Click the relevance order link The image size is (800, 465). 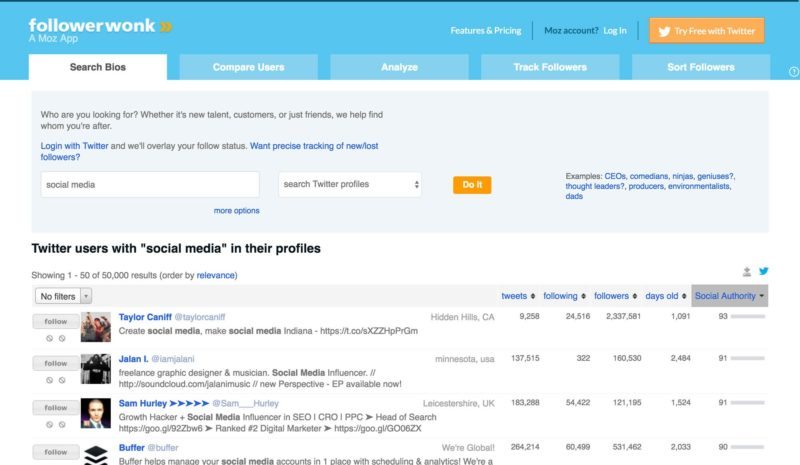215,275
